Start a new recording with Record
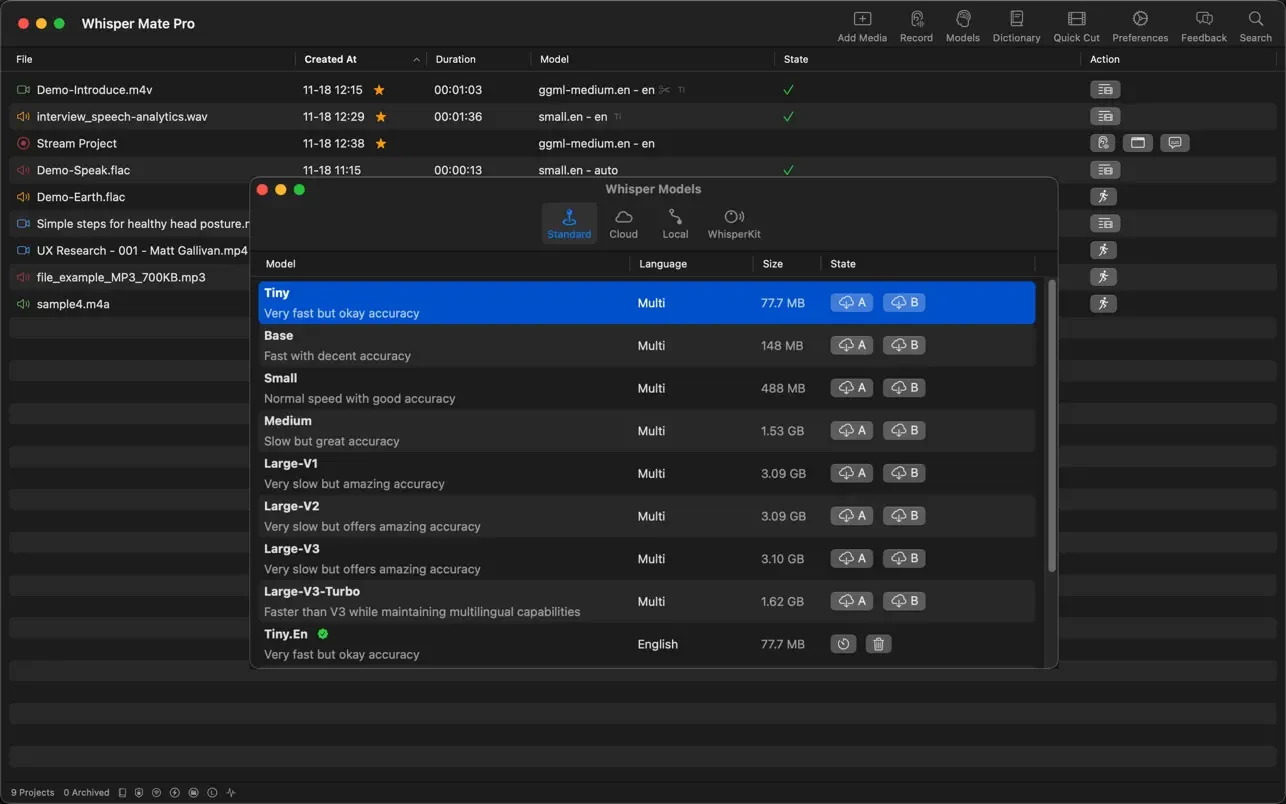The width and height of the screenshot is (1286, 804). pyautogui.click(x=916, y=26)
